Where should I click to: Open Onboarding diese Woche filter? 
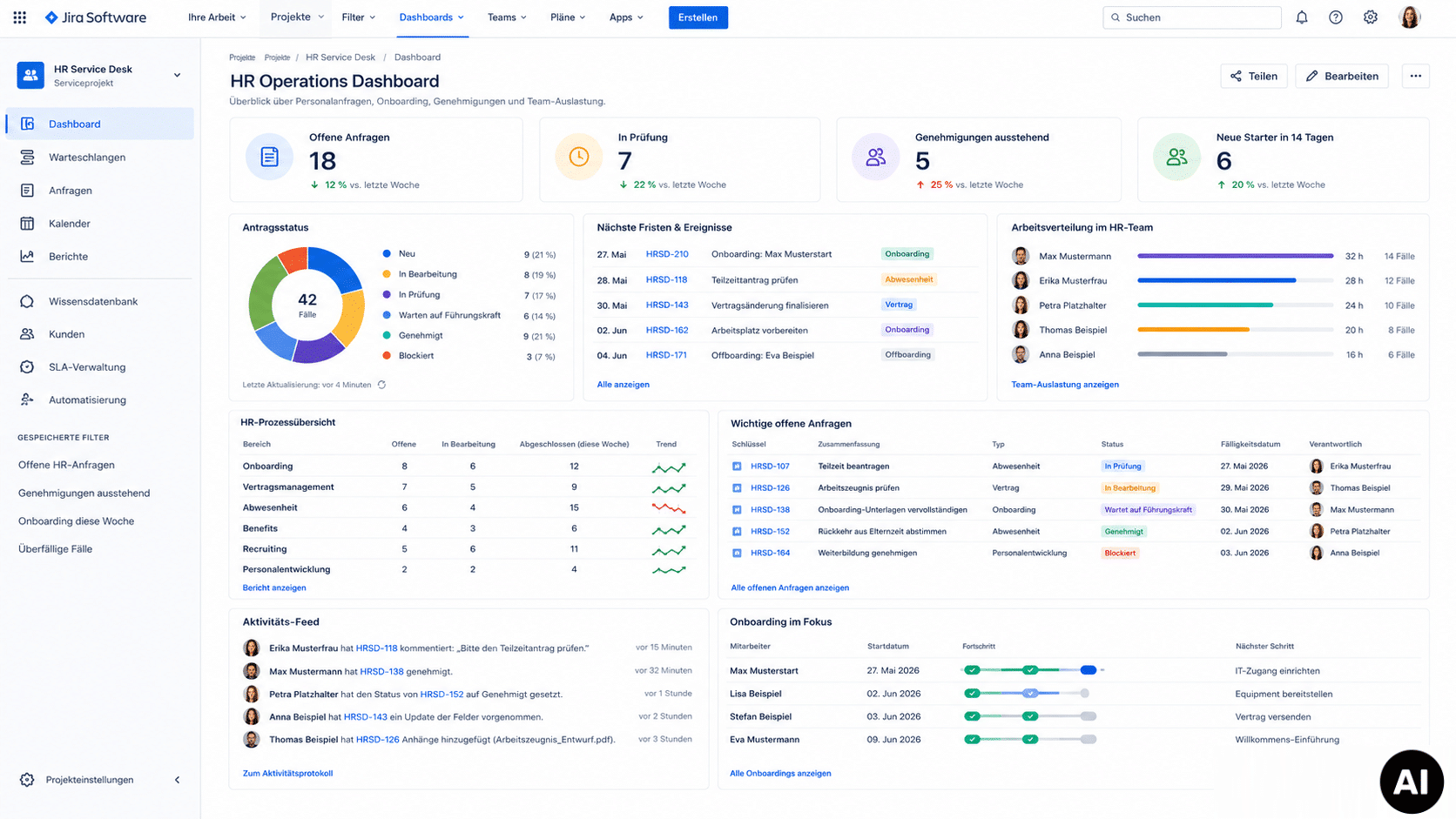76,521
